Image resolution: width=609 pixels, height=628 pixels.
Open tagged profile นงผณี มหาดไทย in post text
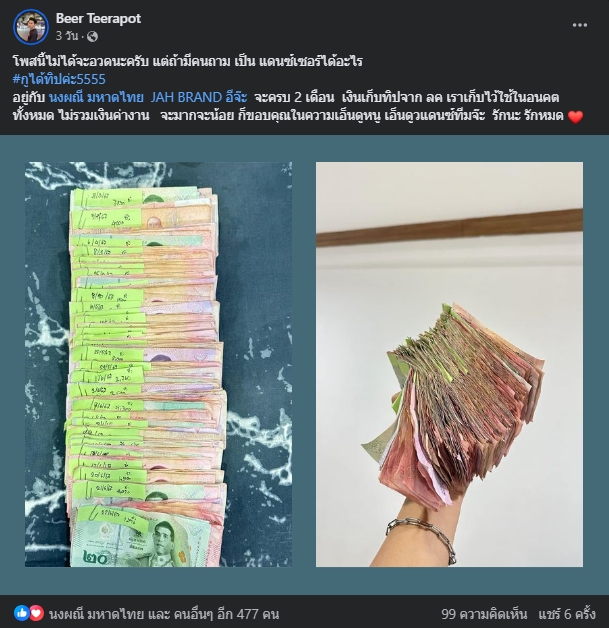tap(96, 97)
